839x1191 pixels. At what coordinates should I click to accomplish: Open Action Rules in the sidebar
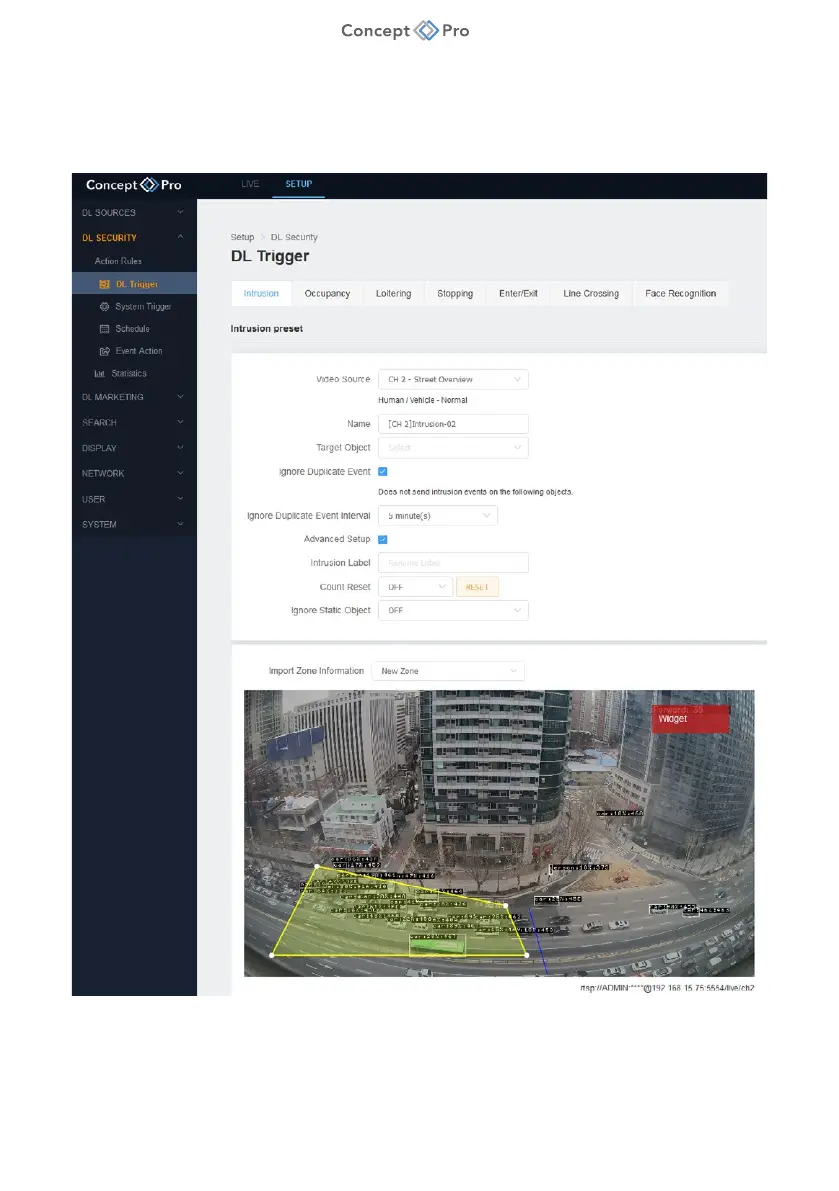[x=118, y=261]
